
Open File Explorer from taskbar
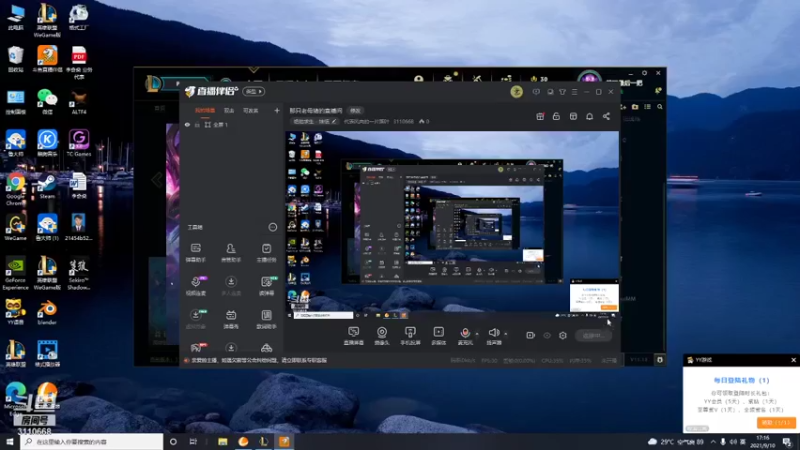click(x=222, y=442)
